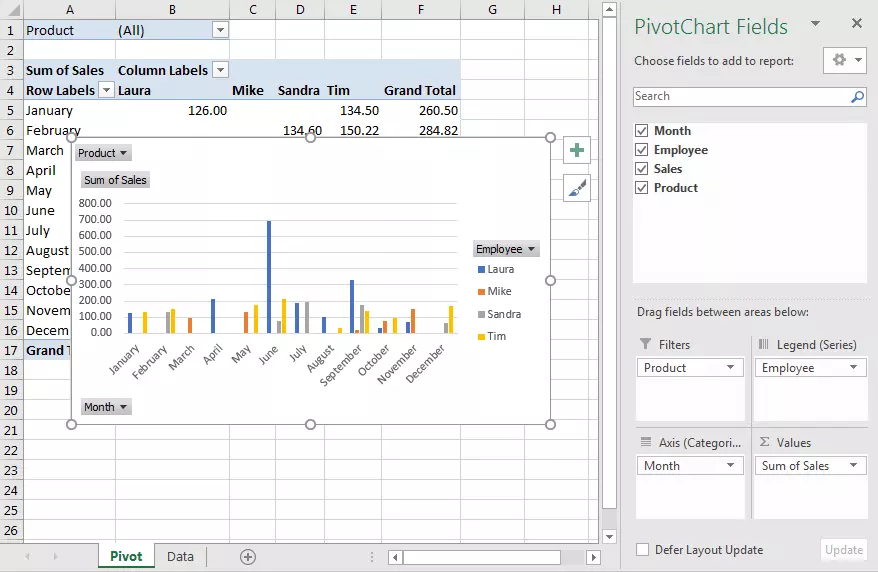This screenshot has width=878, height=572.
Task: Click the select-all corner triangle
Action: point(12,10)
